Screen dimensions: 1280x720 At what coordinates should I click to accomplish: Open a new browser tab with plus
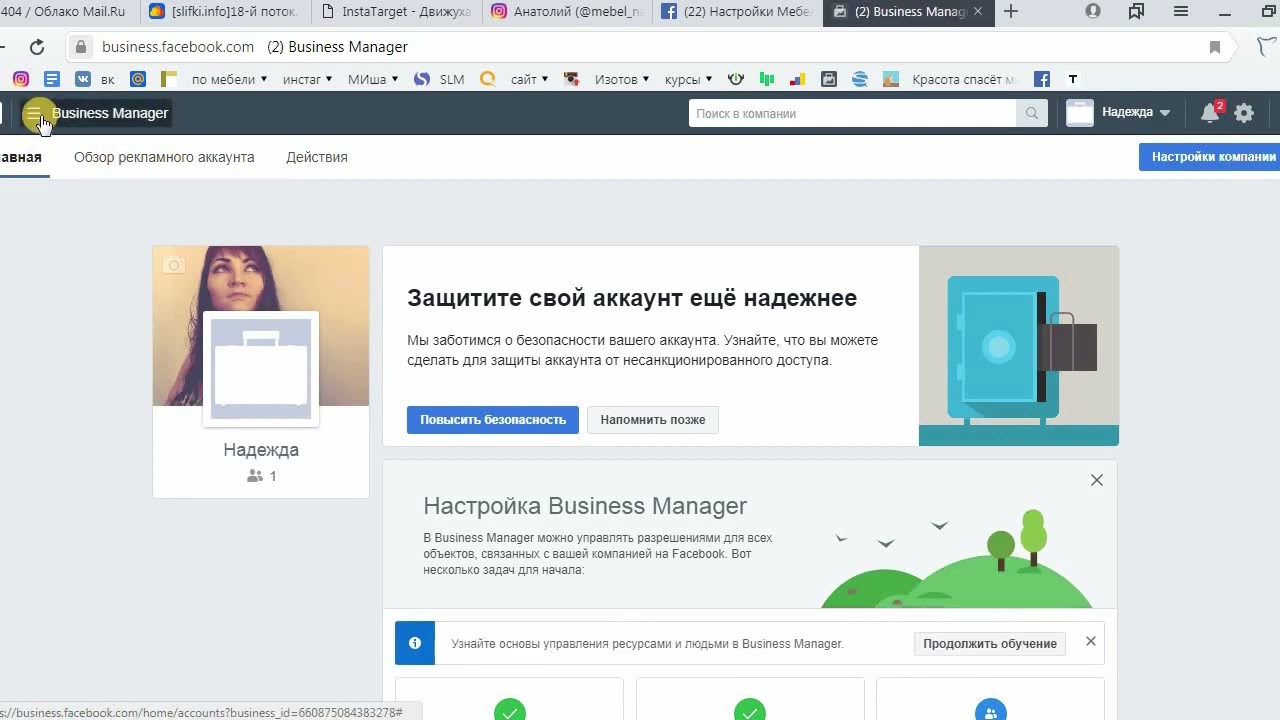[1011, 12]
